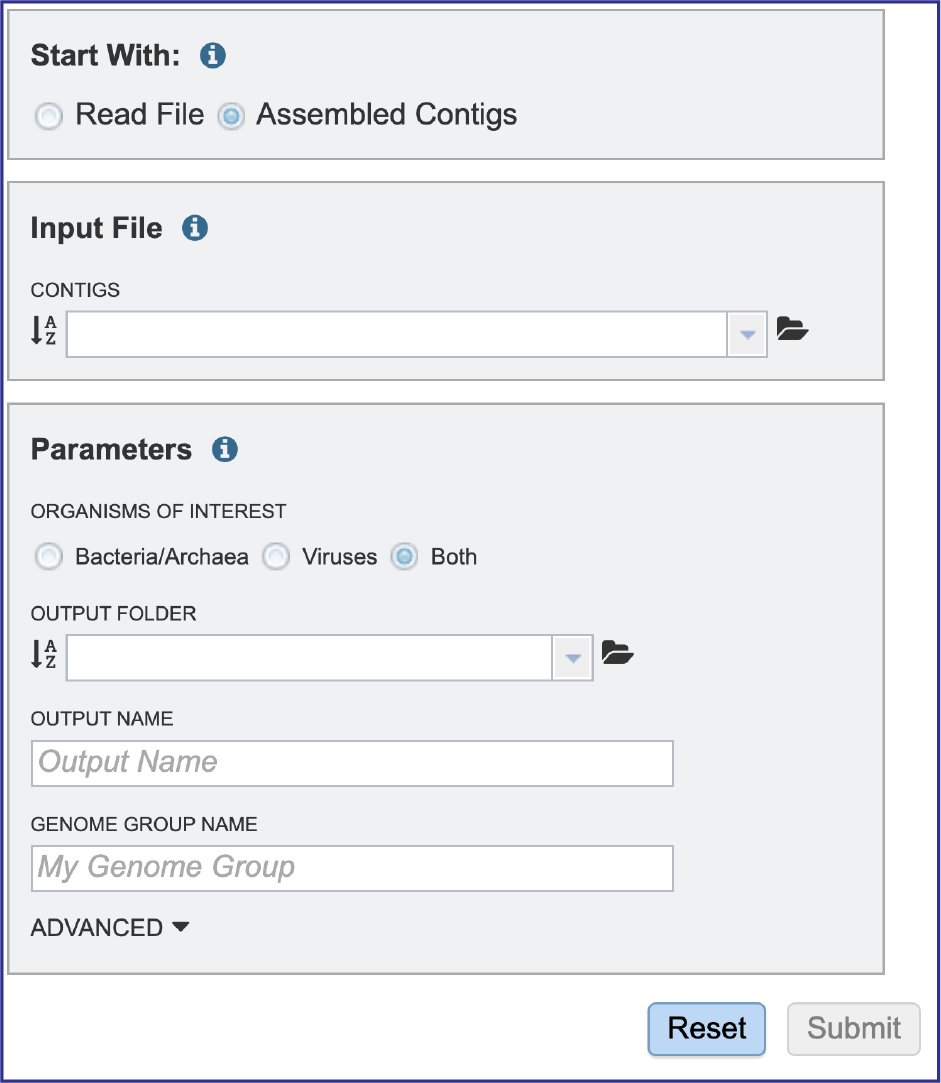The width and height of the screenshot is (941, 1083).
Task: Click into the Output Name field
Action: point(352,763)
